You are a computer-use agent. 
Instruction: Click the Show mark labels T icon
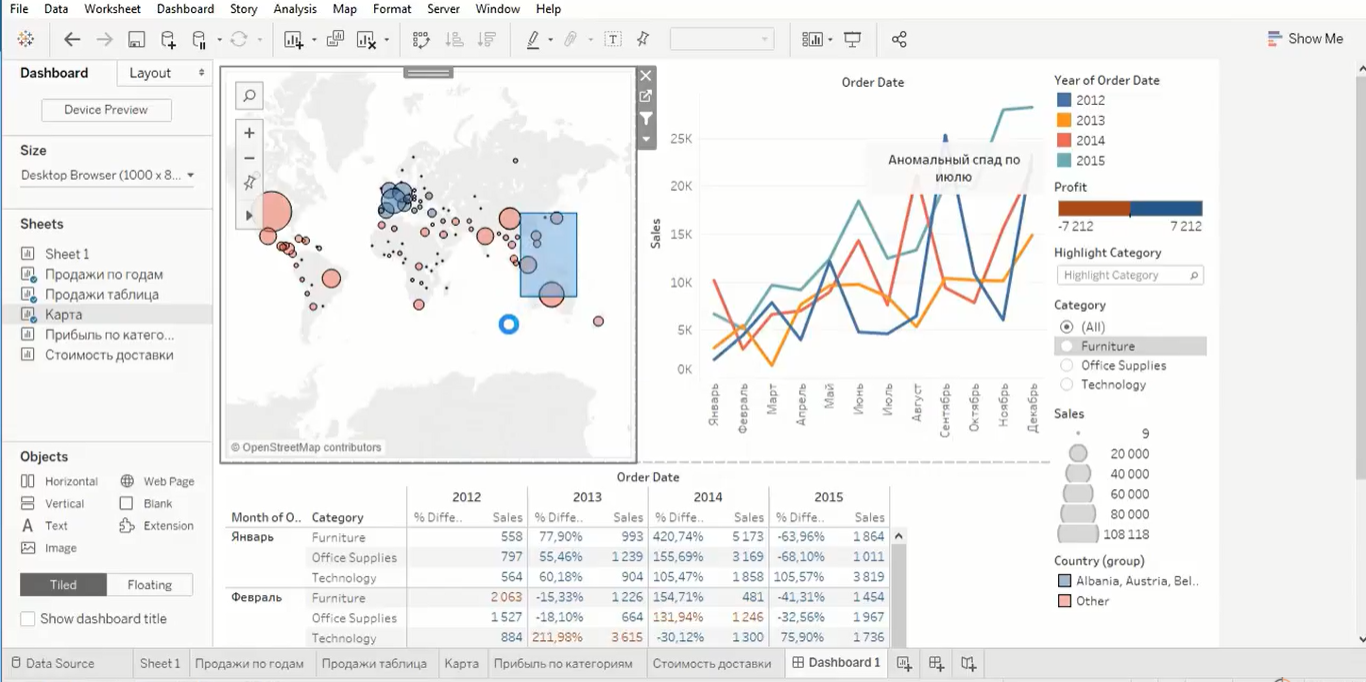click(613, 39)
